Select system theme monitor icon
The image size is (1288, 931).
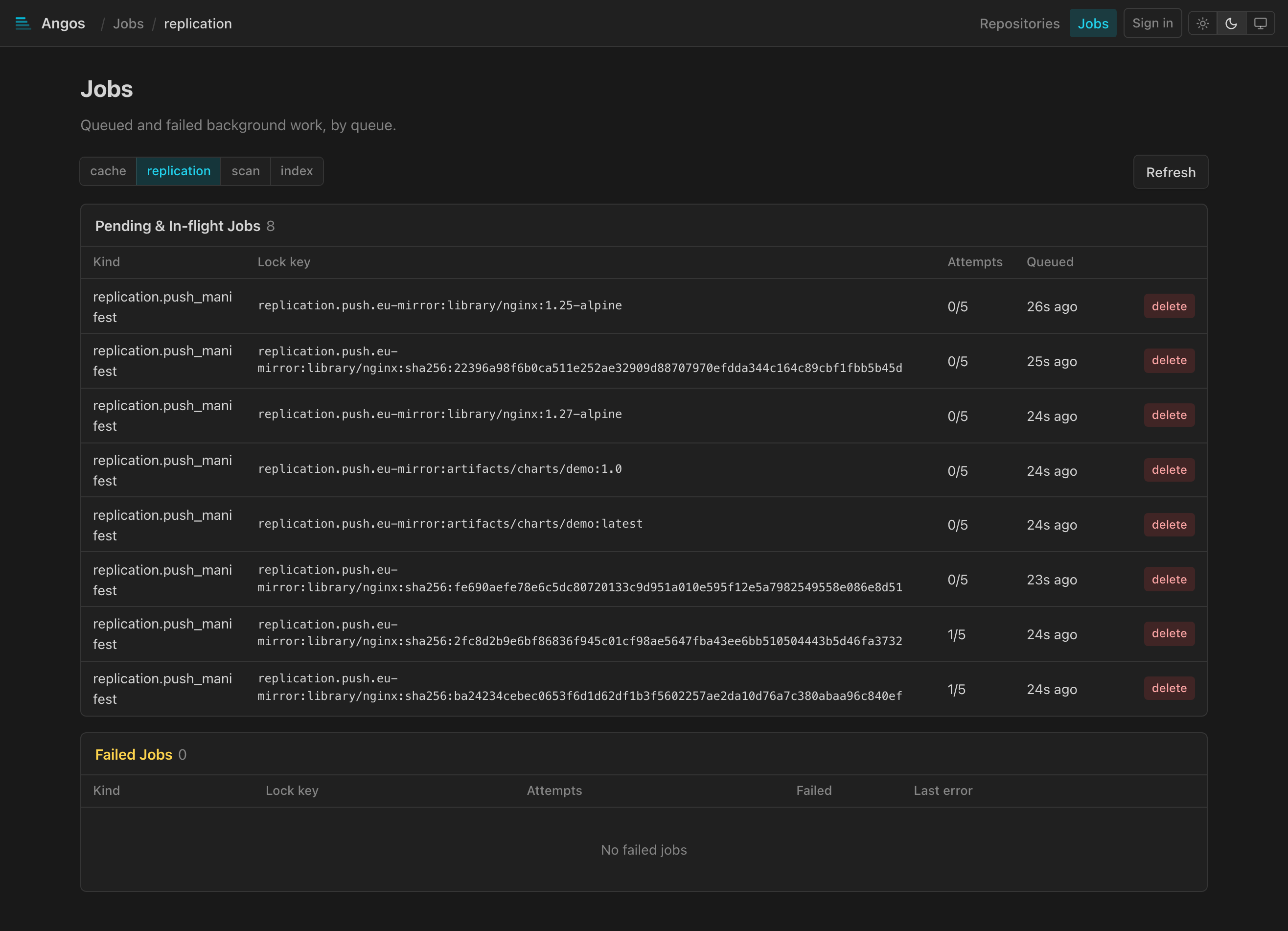(x=1260, y=23)
